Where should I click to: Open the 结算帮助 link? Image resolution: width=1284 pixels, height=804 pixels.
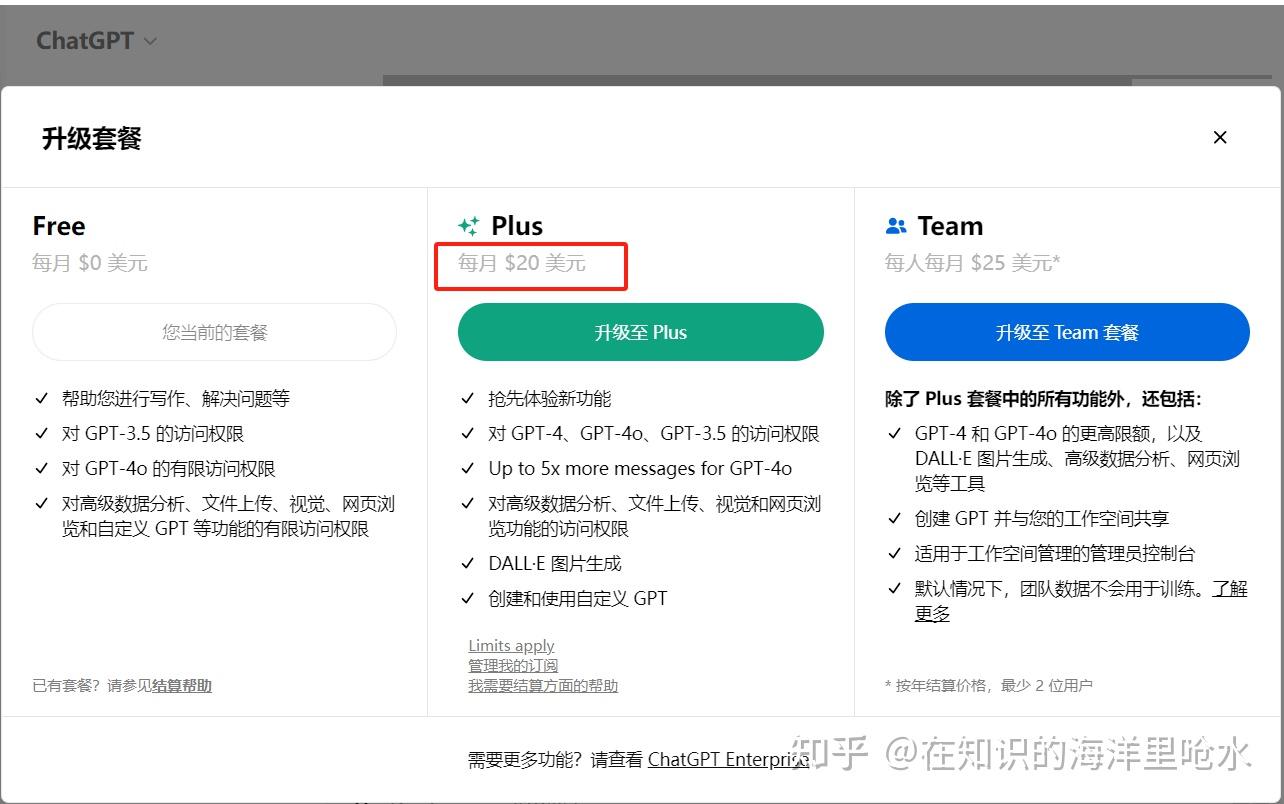181,686
